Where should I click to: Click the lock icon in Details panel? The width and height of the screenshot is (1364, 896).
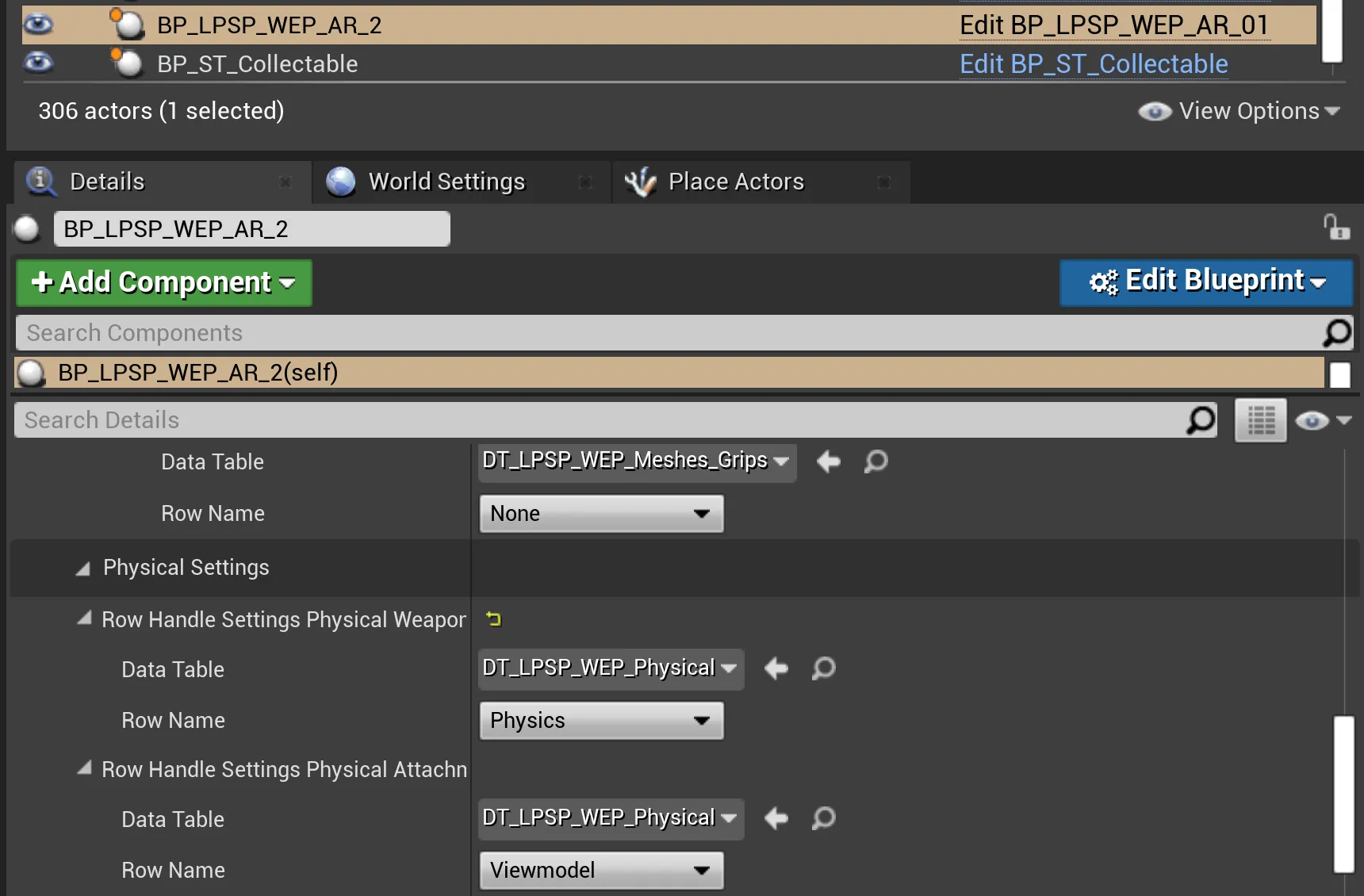click(x=1336, y=228)
